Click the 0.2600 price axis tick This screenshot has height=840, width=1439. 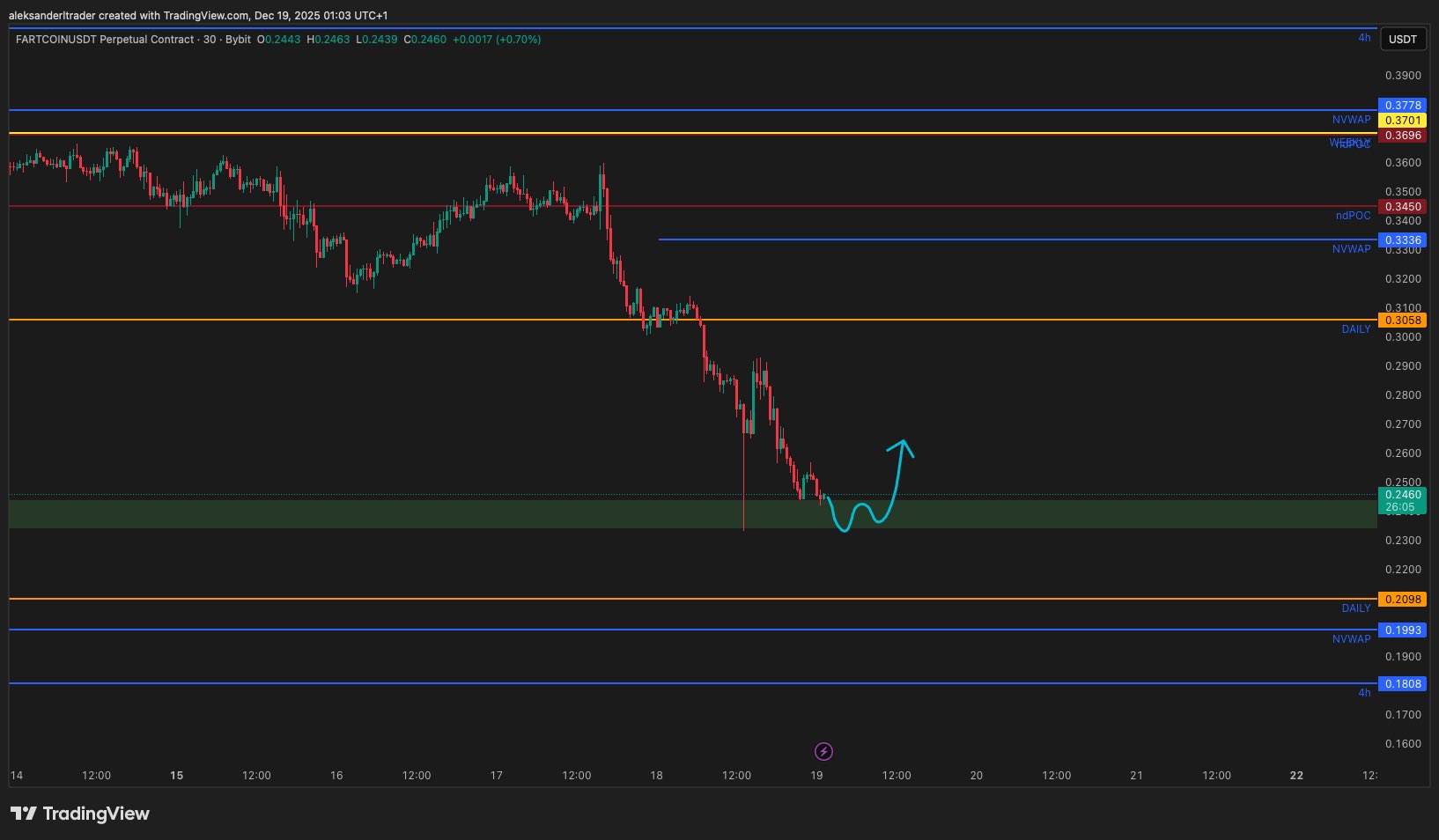tap(1403, 453)
